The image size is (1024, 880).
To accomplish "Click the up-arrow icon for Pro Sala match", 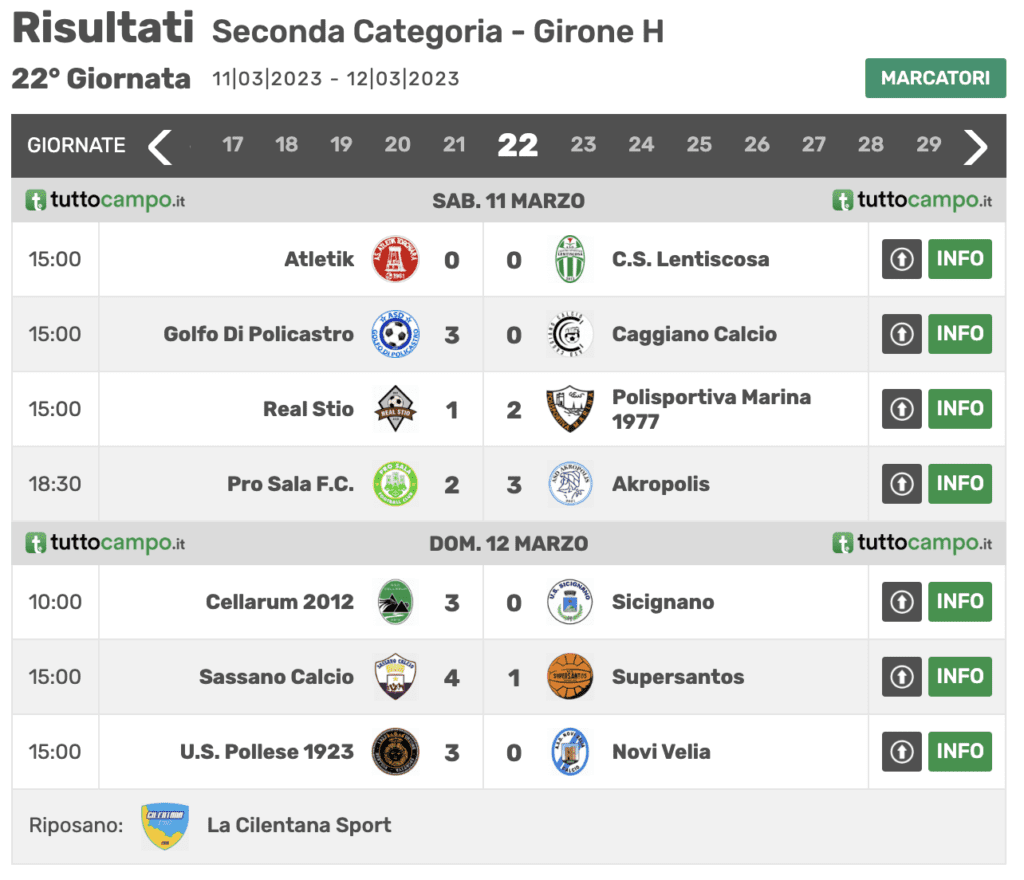I will coord(901,484).
